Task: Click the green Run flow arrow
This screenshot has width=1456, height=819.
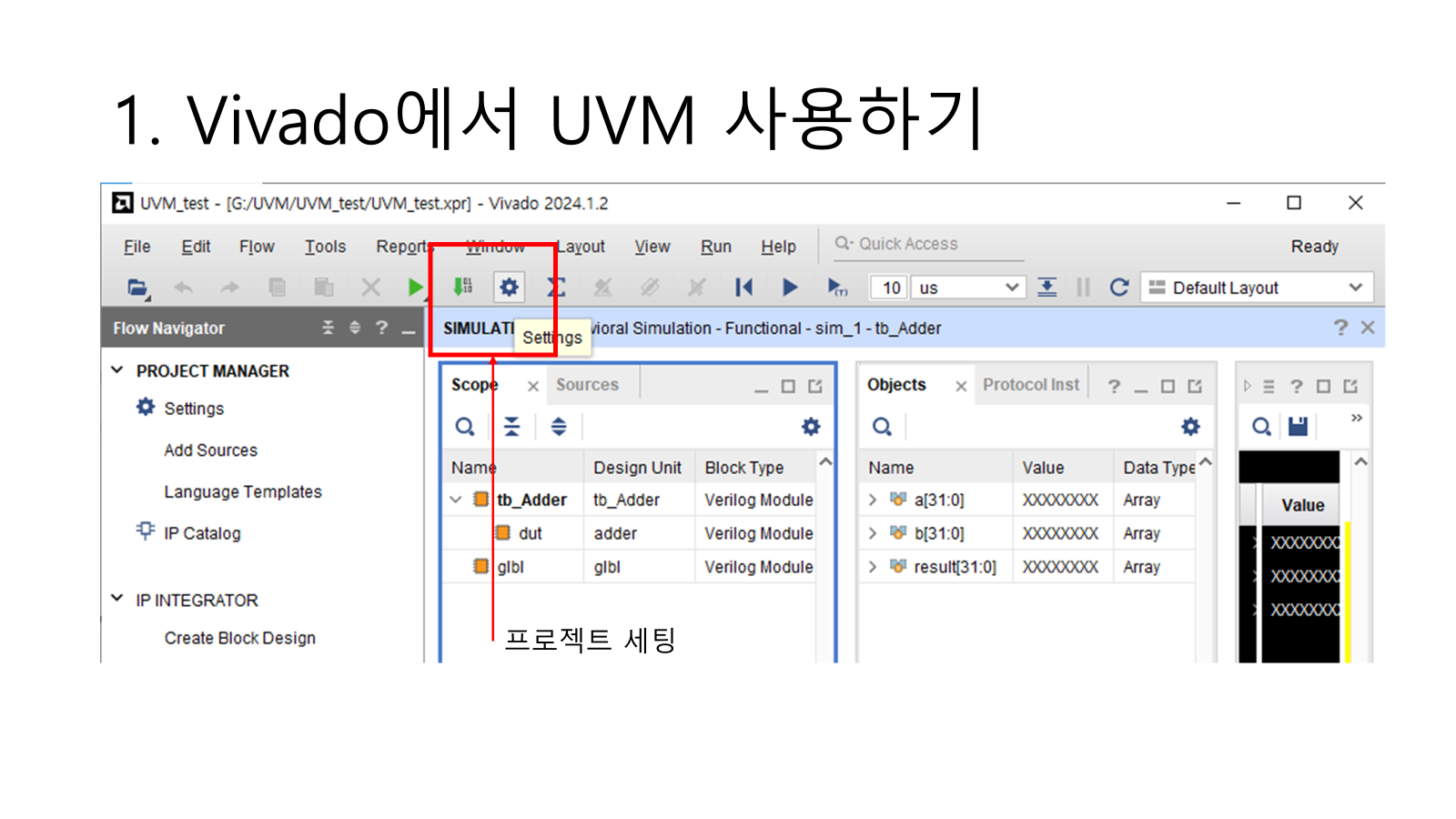Action: 416,288
